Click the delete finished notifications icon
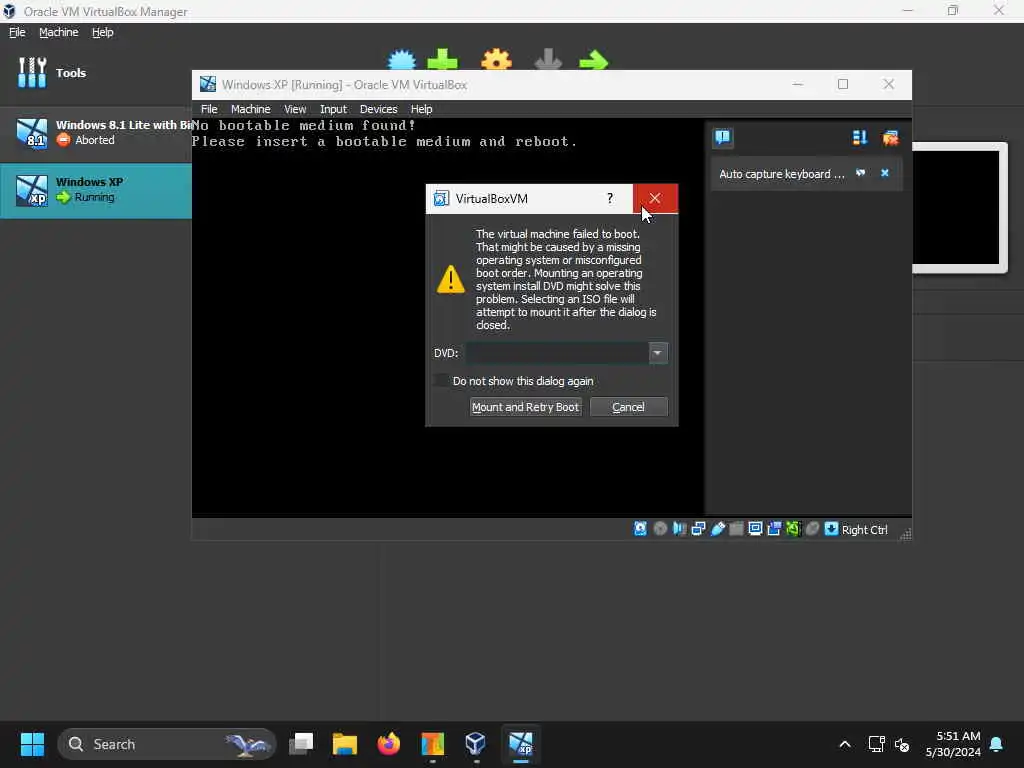 (x=890, y=137)
